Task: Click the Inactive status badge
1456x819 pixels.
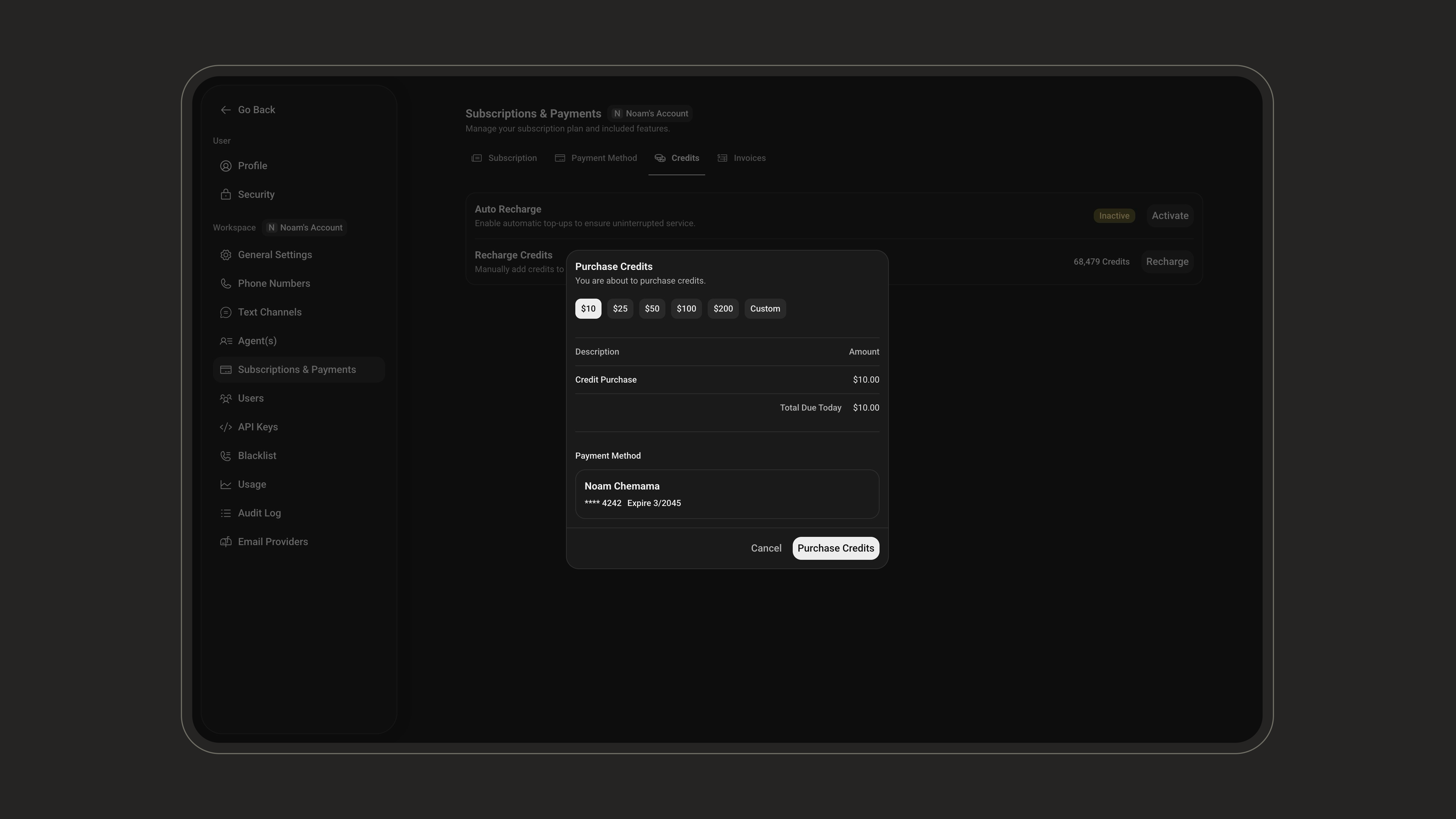Action: tap(1114, 216)
